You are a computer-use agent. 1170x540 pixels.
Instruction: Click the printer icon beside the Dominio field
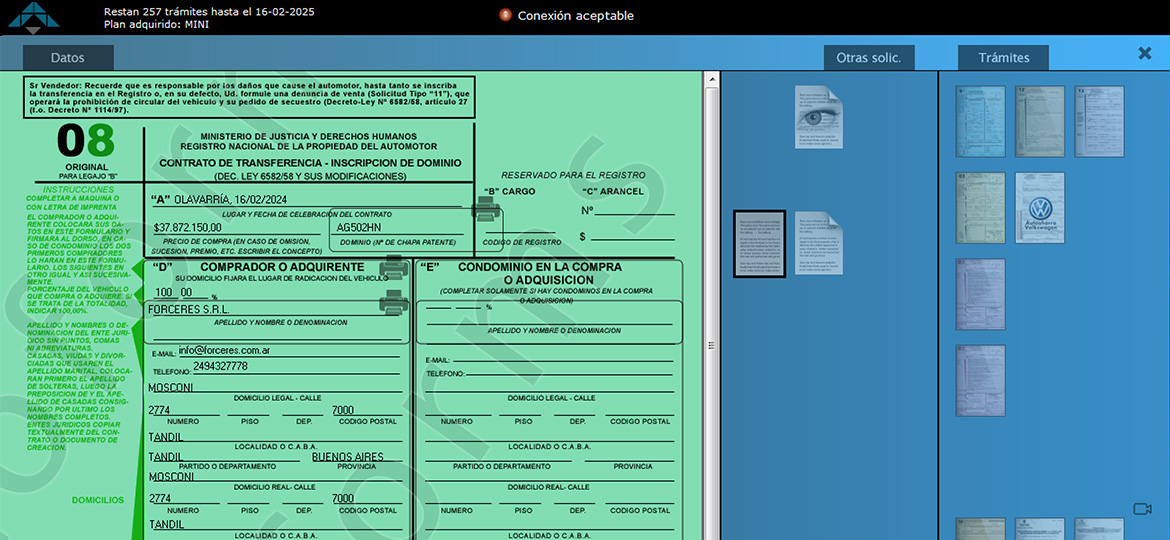click(x=487, y=209)
